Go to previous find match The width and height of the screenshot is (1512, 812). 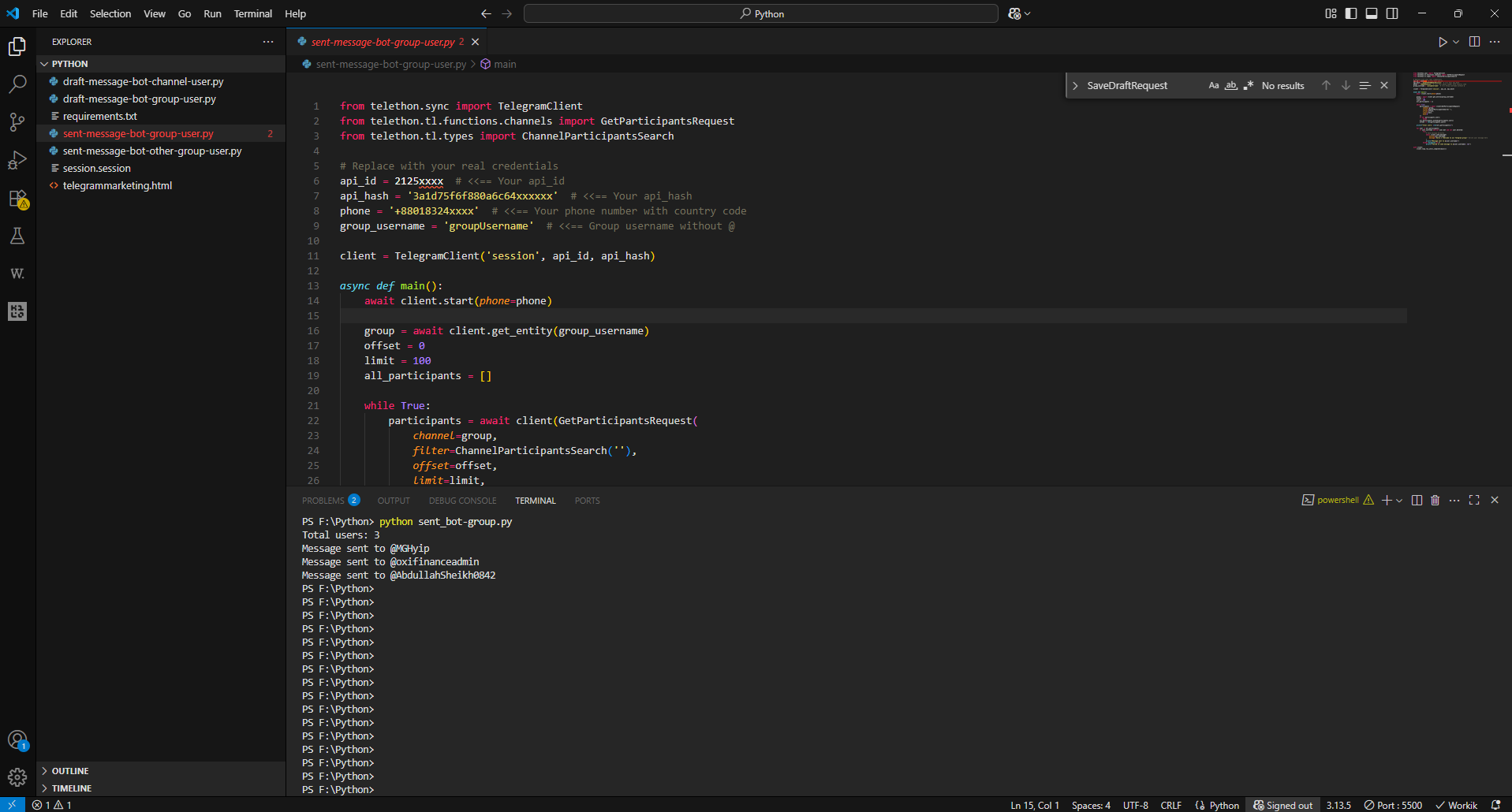point(1326,85)
